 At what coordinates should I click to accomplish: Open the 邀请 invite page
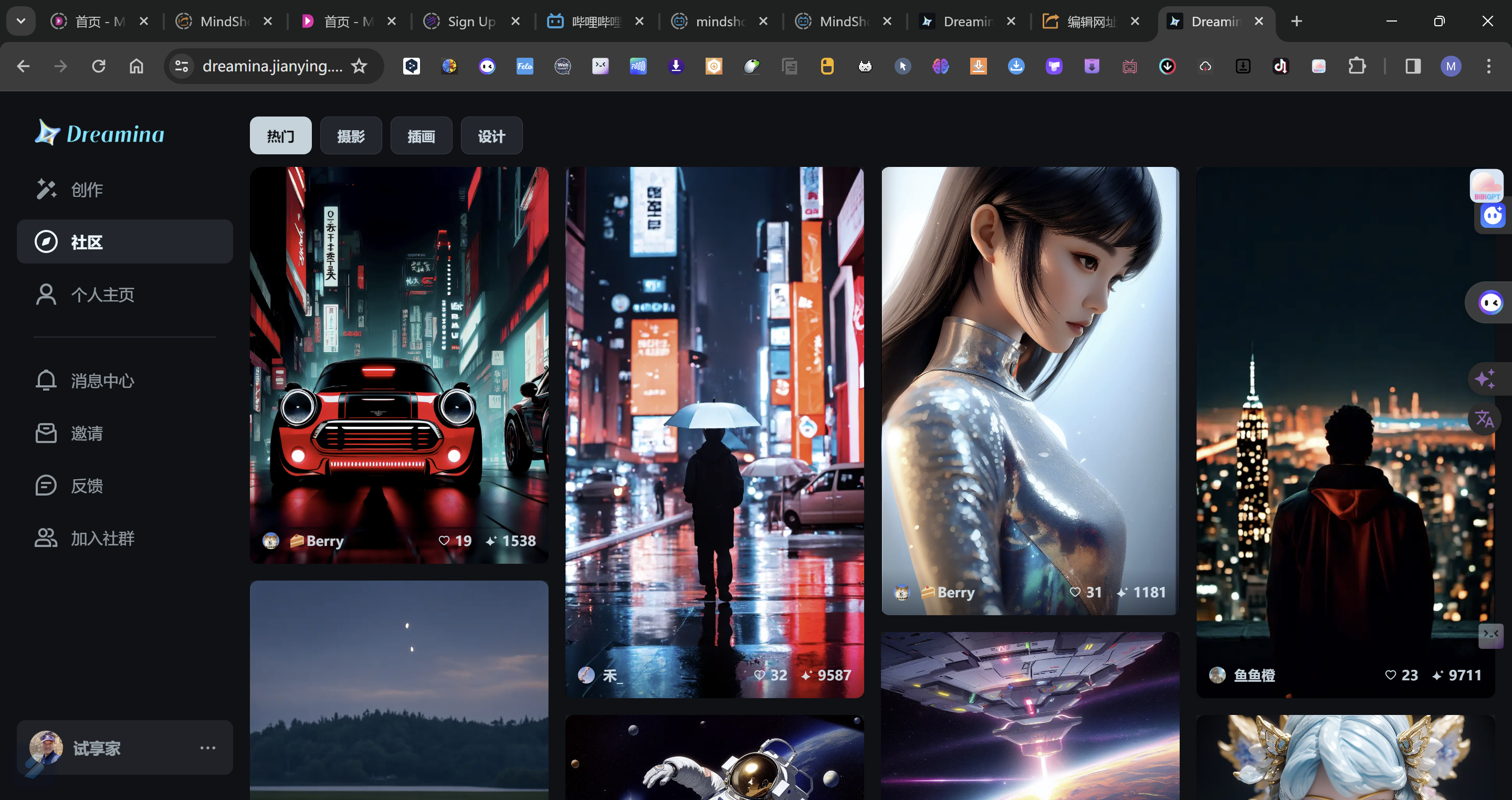tap(86, 433)
